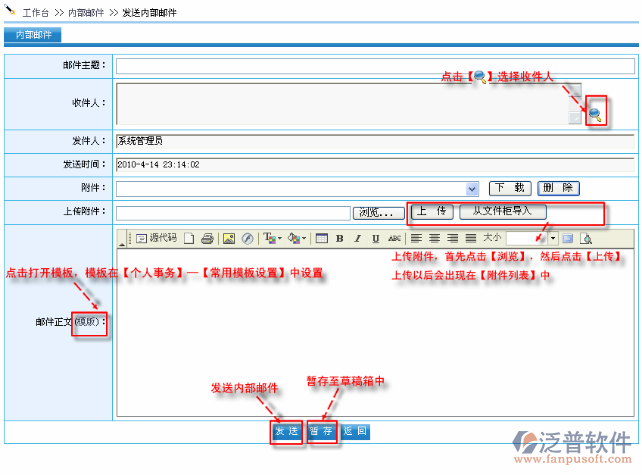642x475 pixels.
Task: Toggle source code view (源代码) in editor
Action: tap(156, 238)
